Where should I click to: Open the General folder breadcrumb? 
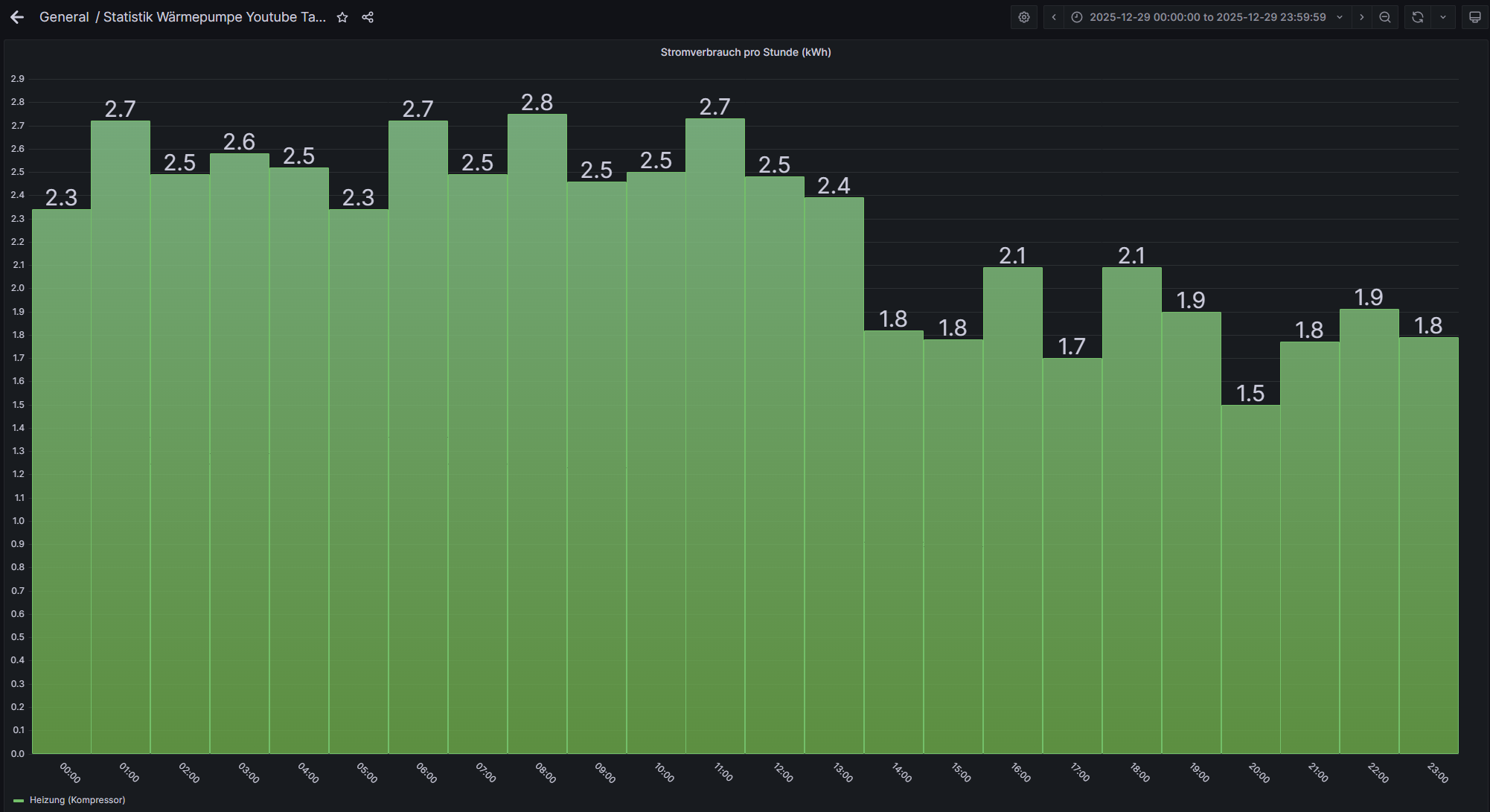64,17
